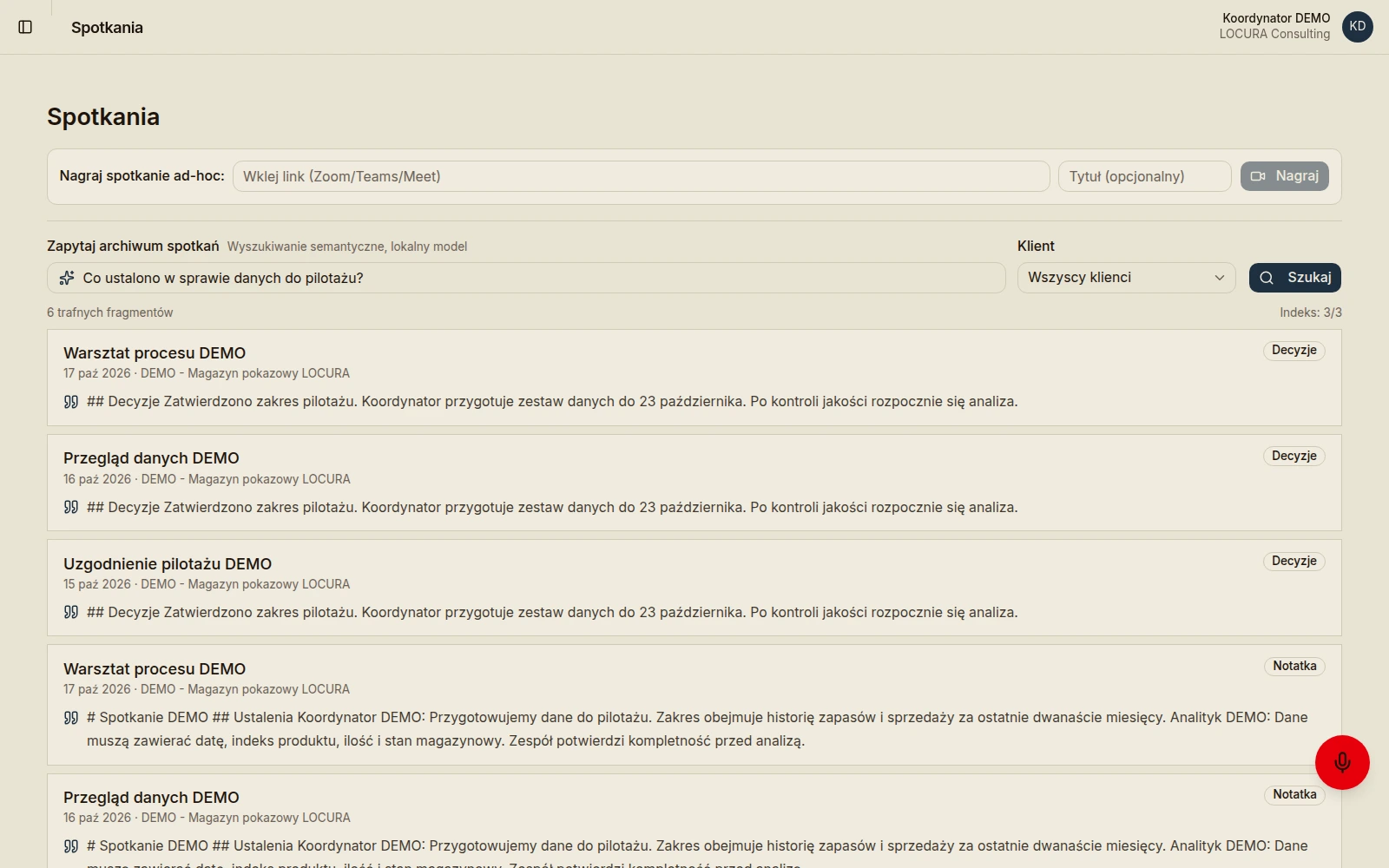Open Warsztat procesu DEMO Notatka result title
The image size is (1389, 868).
(x=155, y=669)
